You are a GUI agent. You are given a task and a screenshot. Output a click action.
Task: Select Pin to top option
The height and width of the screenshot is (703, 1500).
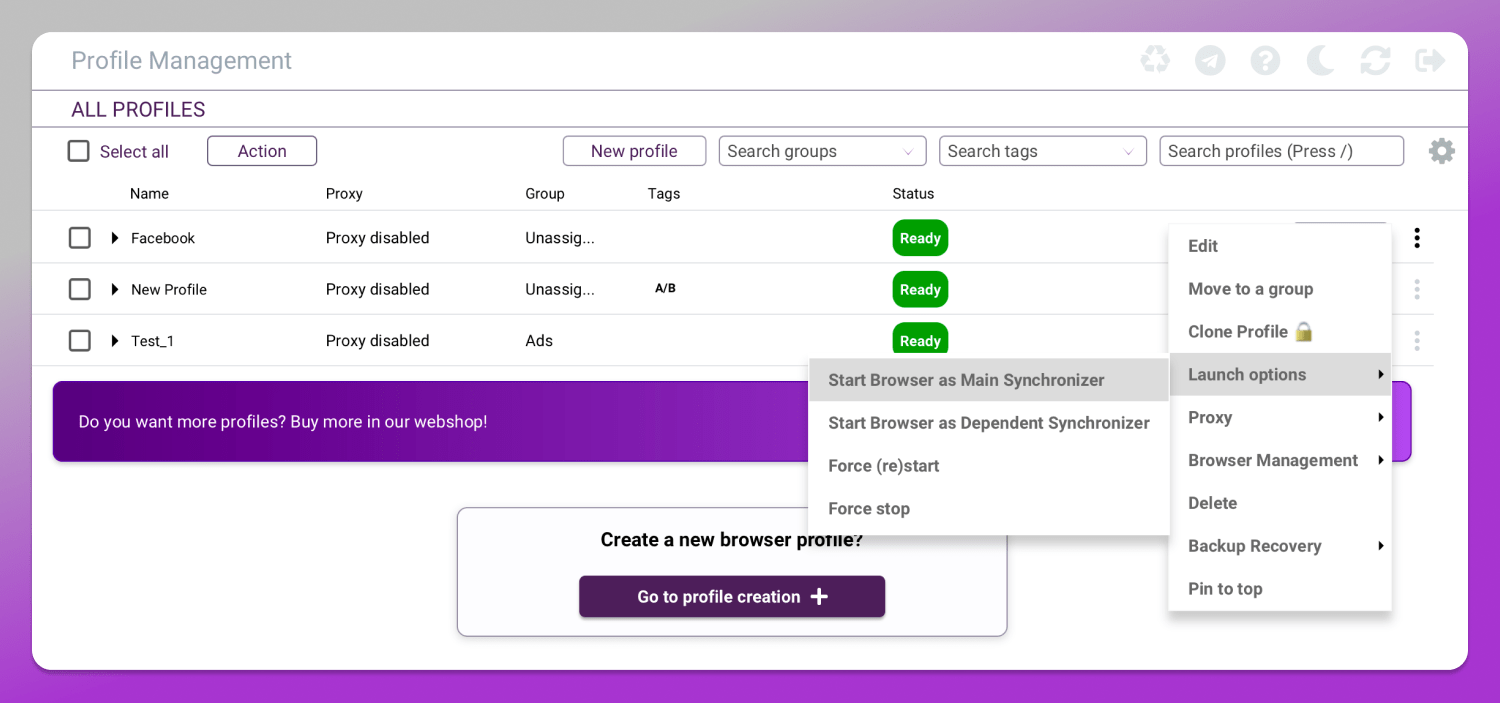point(1280,589)
